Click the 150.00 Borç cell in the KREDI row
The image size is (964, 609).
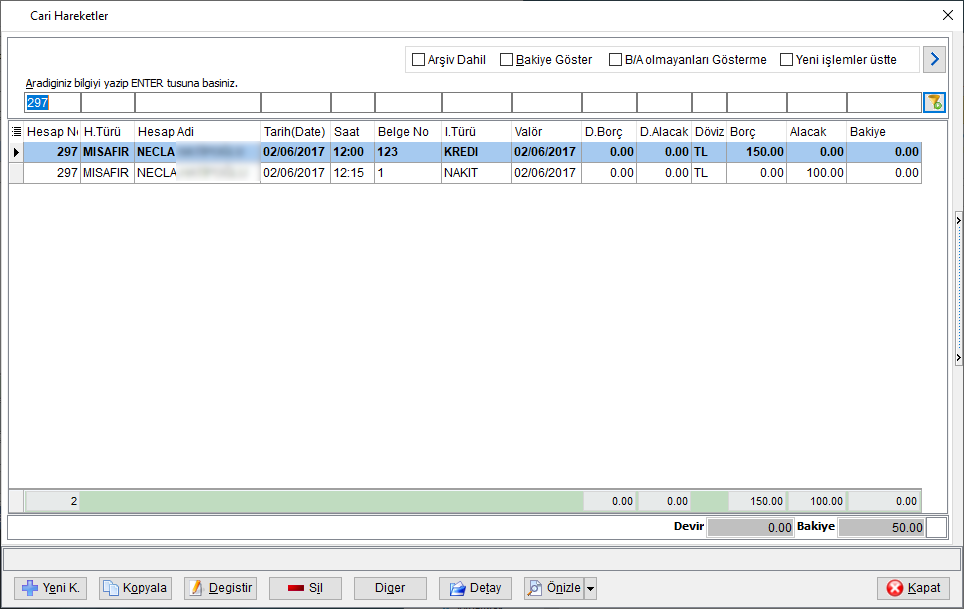[756, 152]
